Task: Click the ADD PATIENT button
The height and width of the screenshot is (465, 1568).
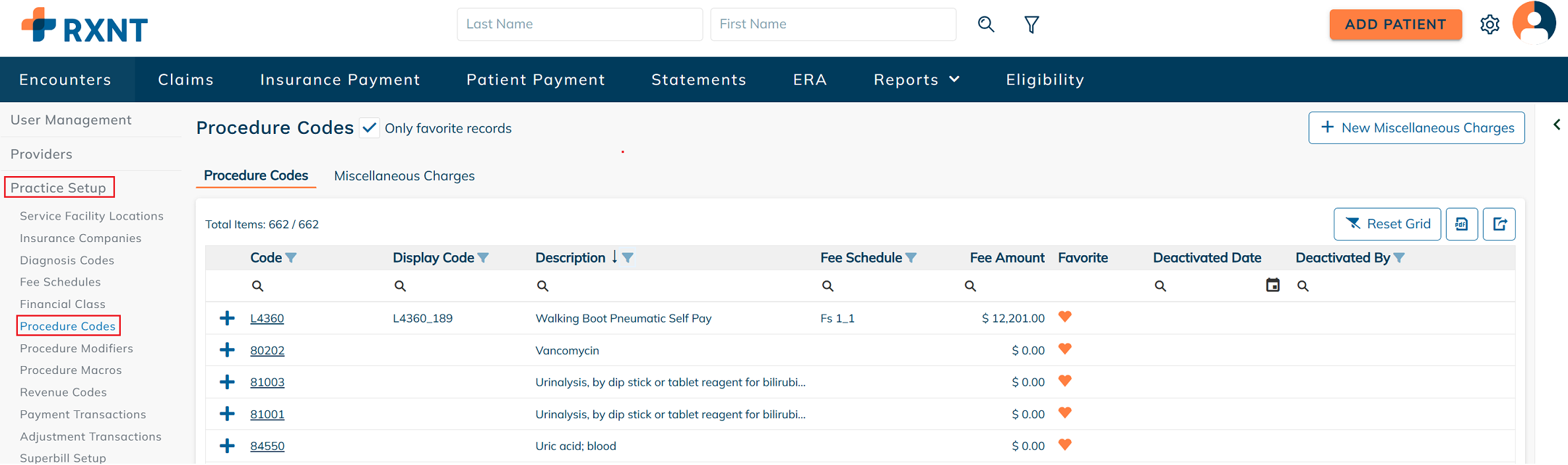Action: pos(1395,24)
